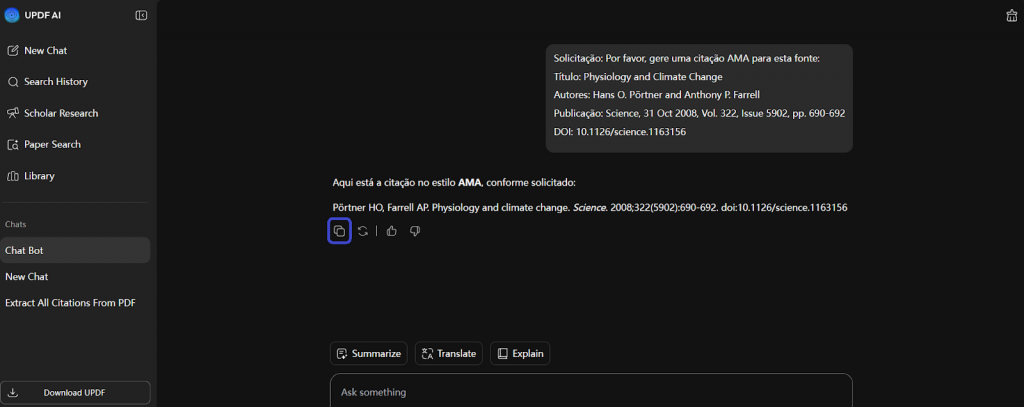Click the download arrow icon
This screenshot has width=1024, height=407.
pyautogui.click(x=12, y=393)
